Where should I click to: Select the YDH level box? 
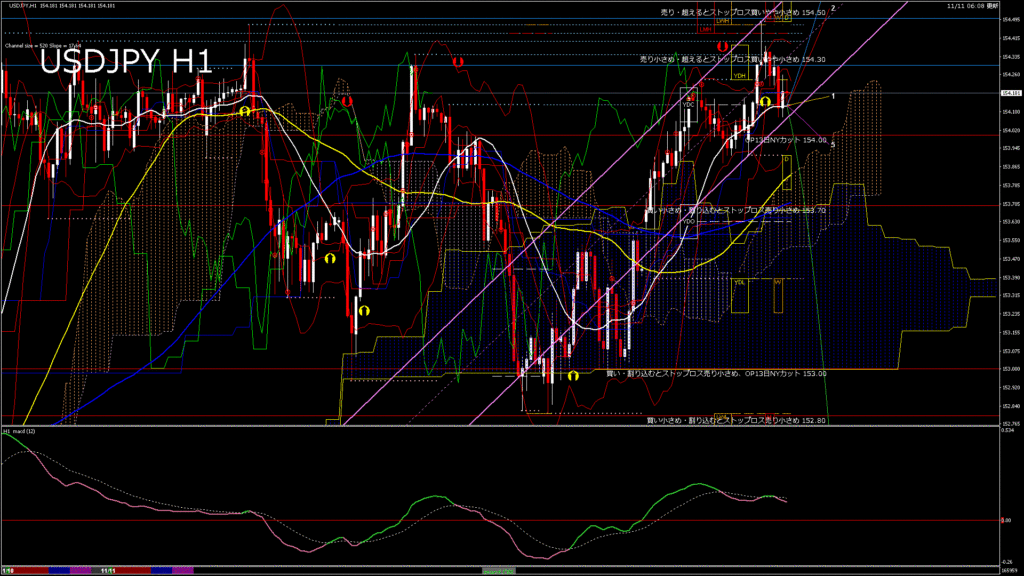pos(740,75)
